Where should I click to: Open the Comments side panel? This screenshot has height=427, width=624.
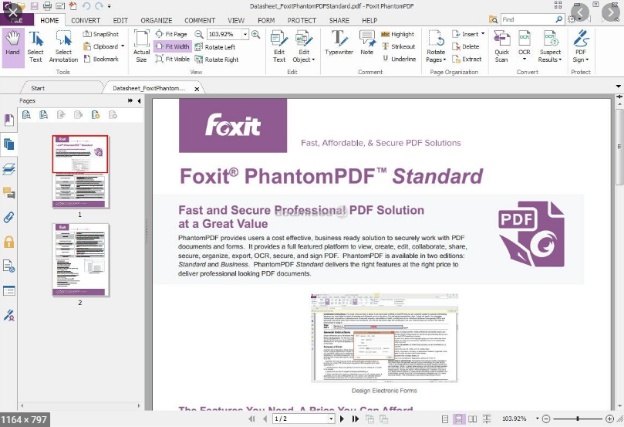coord(9,193)
